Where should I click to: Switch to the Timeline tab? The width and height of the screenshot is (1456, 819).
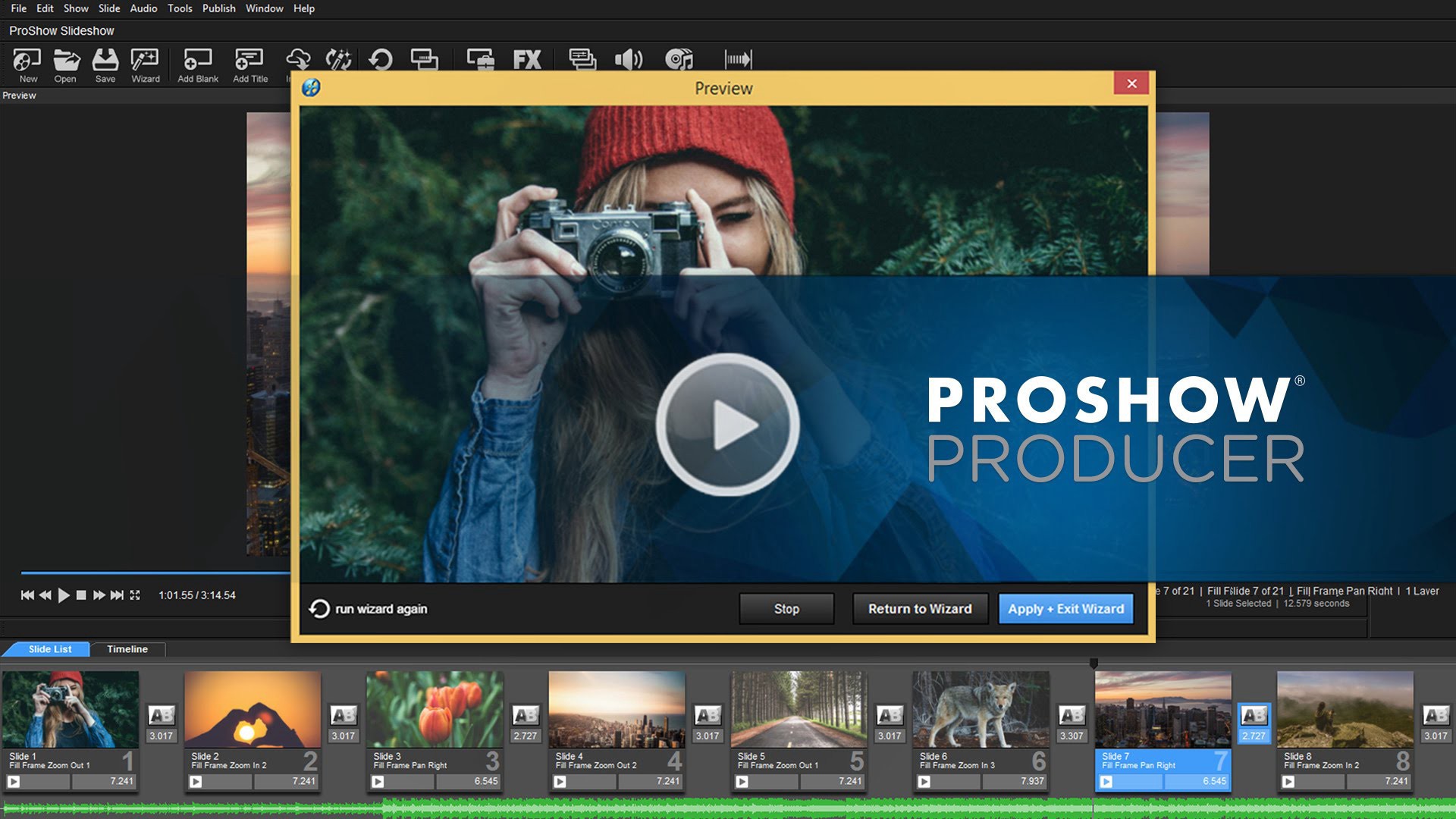(x=127, y=649)
